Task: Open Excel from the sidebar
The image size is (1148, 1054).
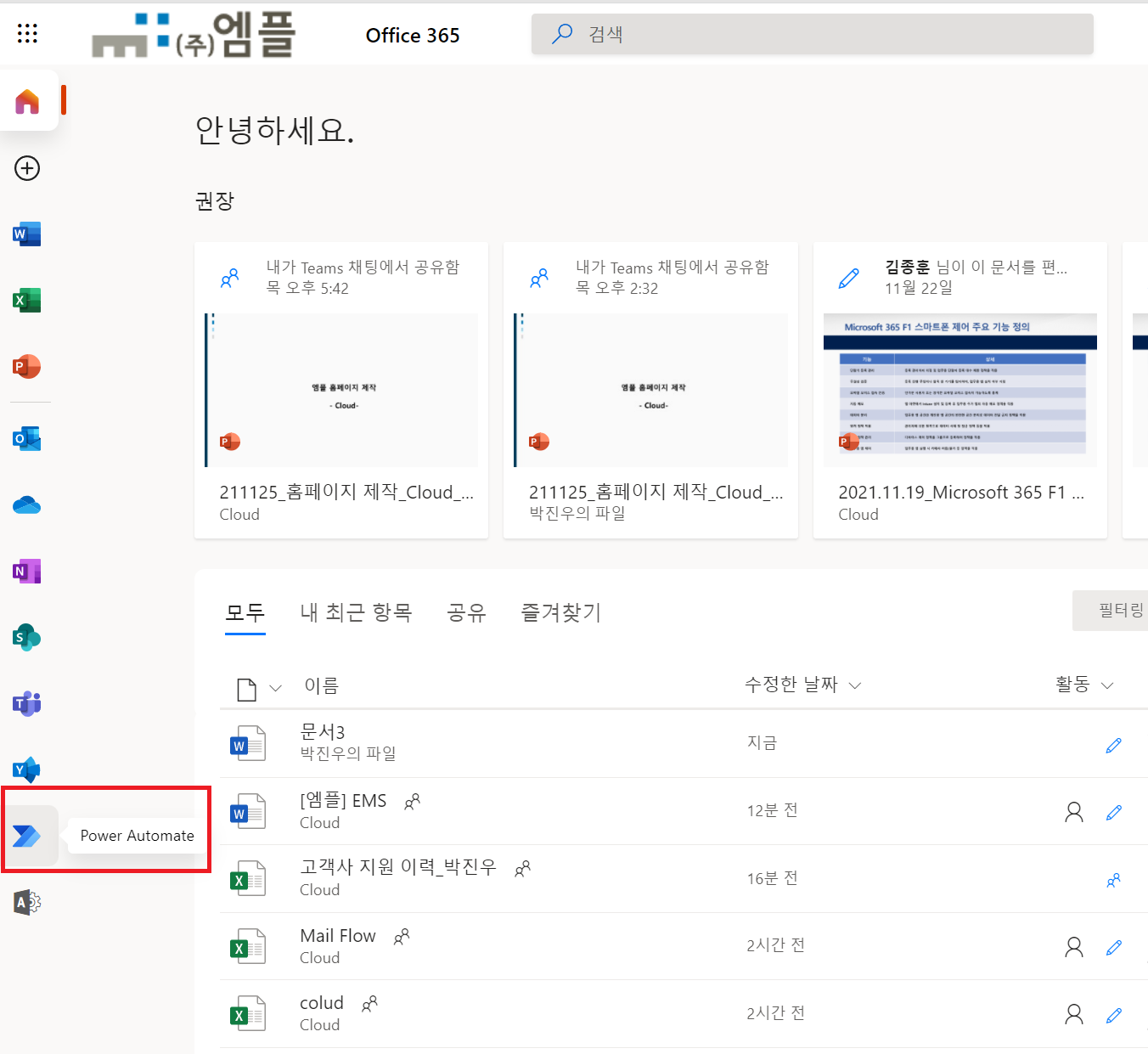Action: click(27, 300)
